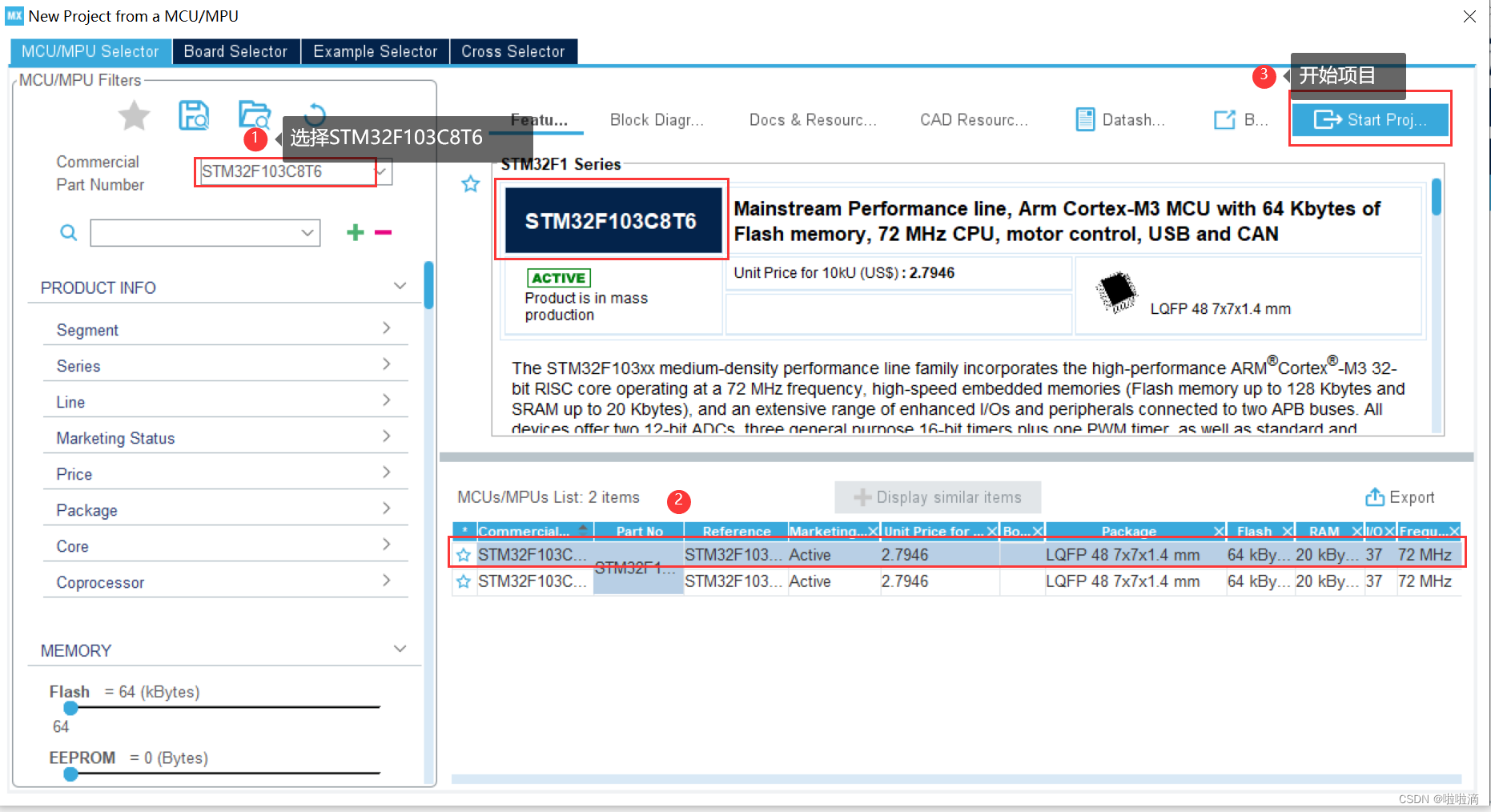Viewport: 1491px width, 812px height.
Task: Click the Datasheet document icon
Action: (1085, 119)
